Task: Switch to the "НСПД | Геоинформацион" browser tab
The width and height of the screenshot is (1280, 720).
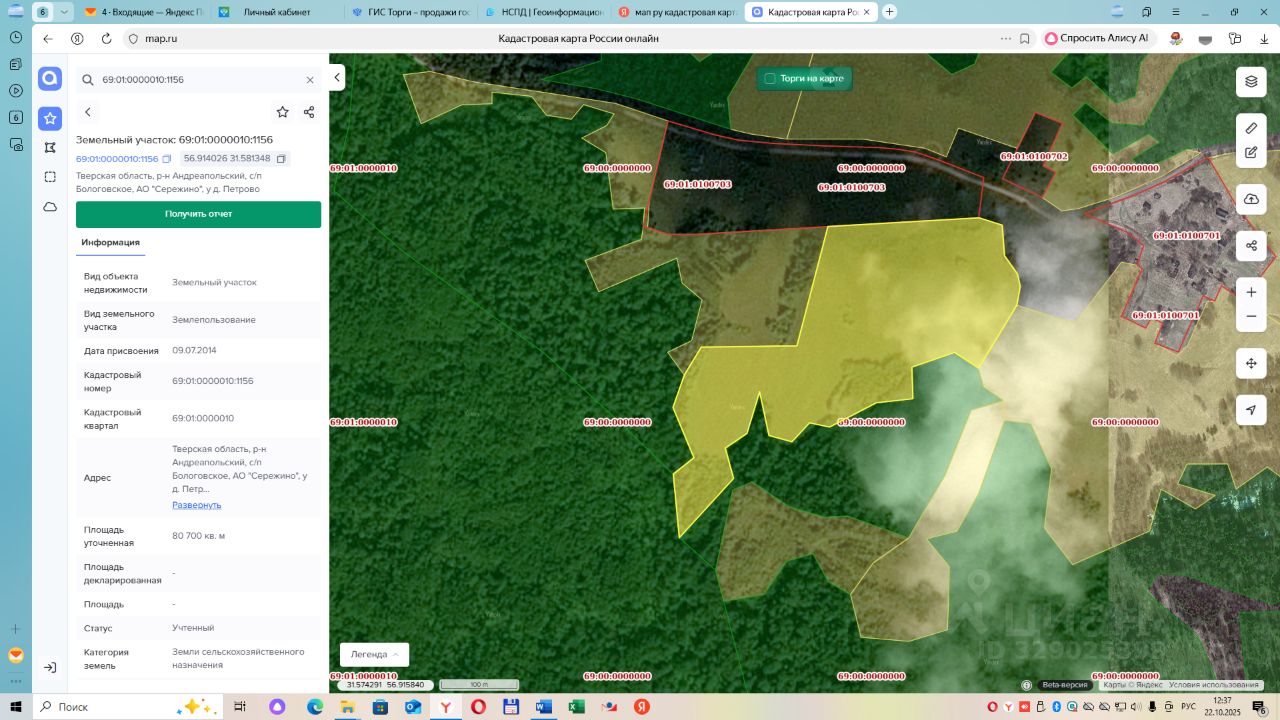Action: pos(543,12)
